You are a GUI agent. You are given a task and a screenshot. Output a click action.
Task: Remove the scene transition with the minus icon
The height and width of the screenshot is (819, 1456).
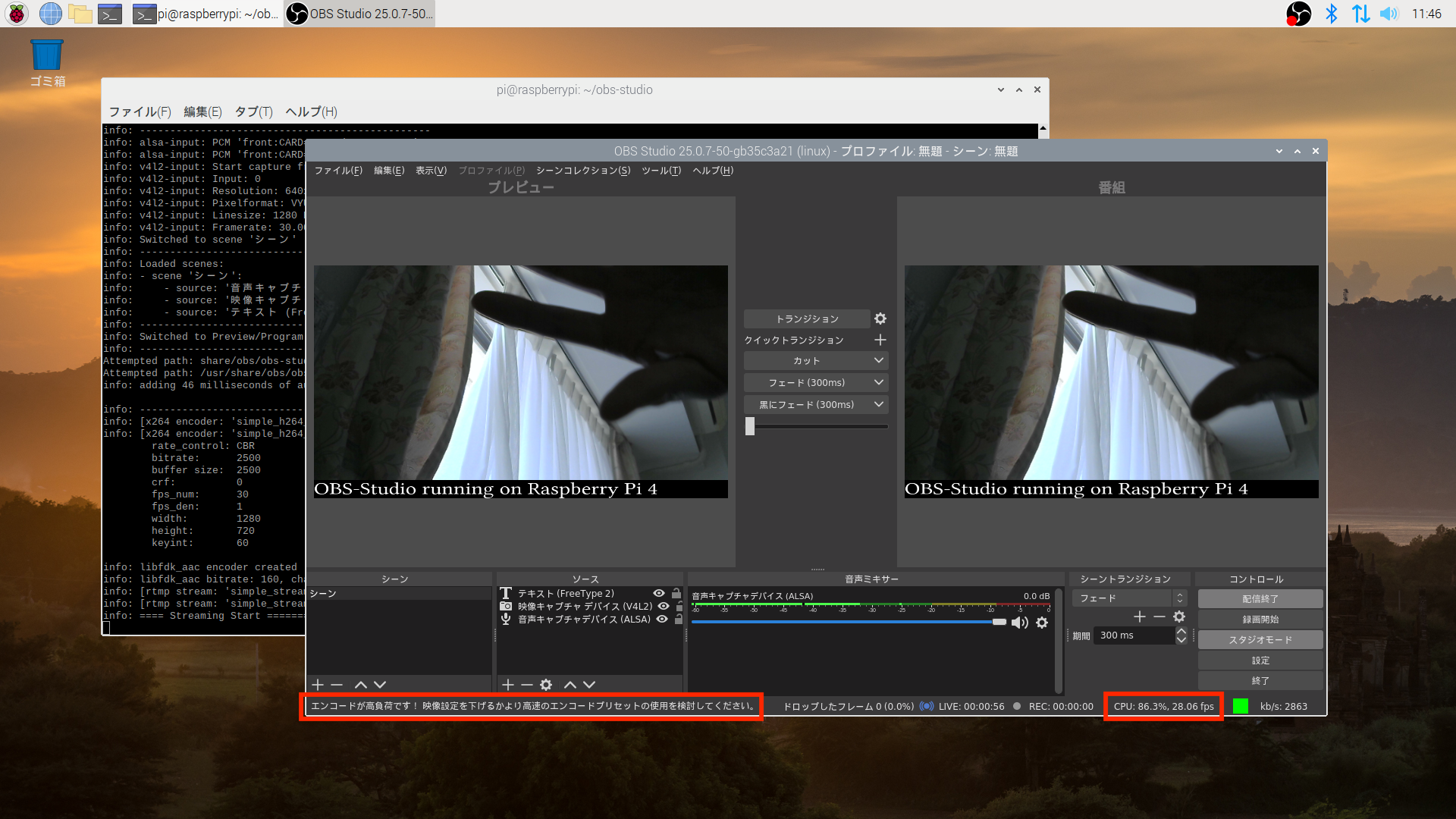tap(1159, 617)
